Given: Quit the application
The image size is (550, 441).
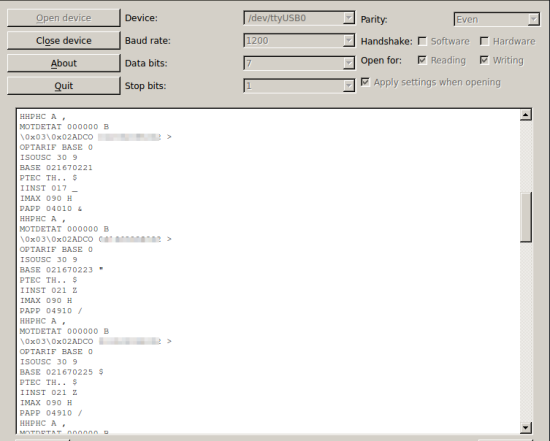Looking at the screenshot, I should (x=63, y=86).
